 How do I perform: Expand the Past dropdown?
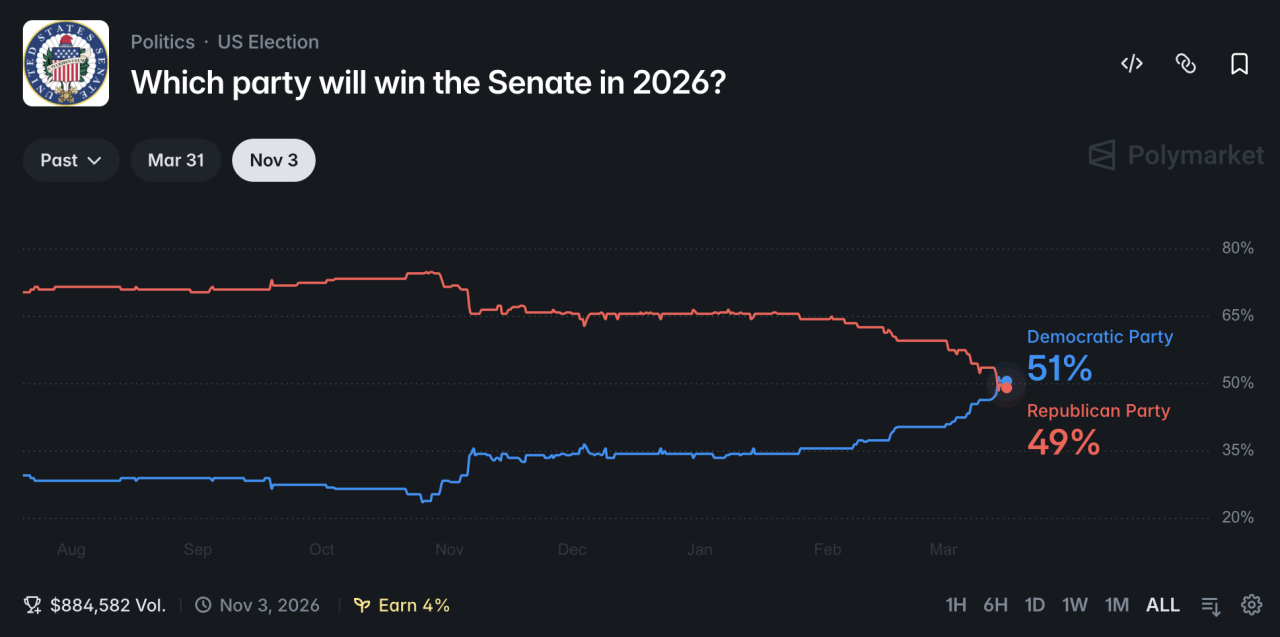coord(71,160)
